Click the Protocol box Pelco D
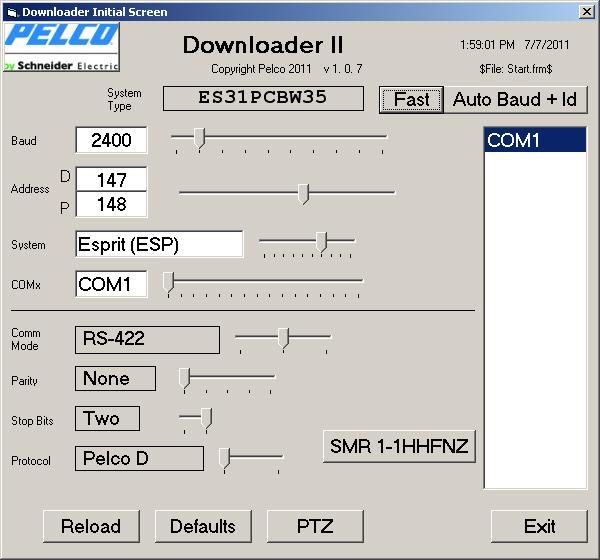 tap(139, 458)
